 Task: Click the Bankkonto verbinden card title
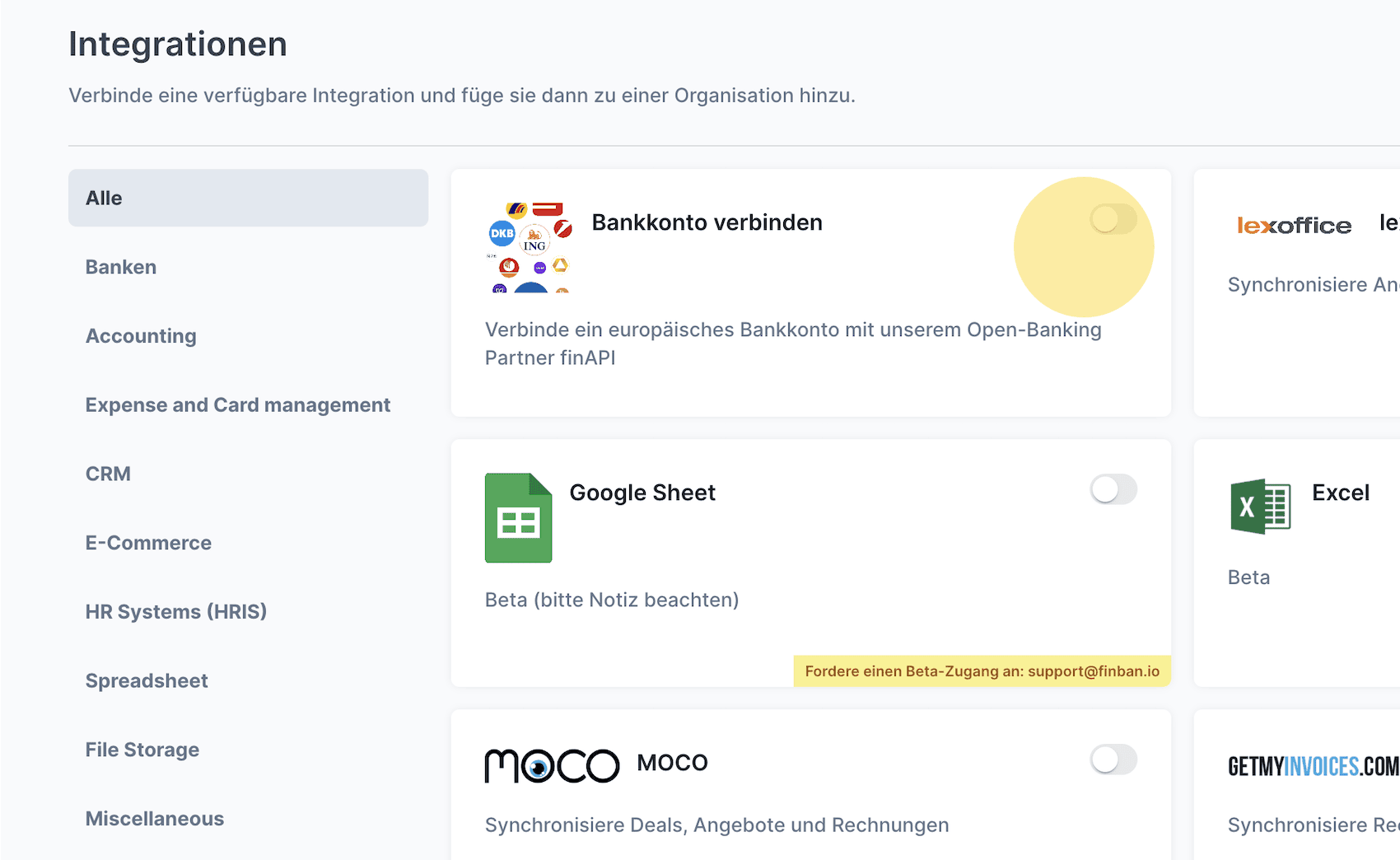pos(707,222)
